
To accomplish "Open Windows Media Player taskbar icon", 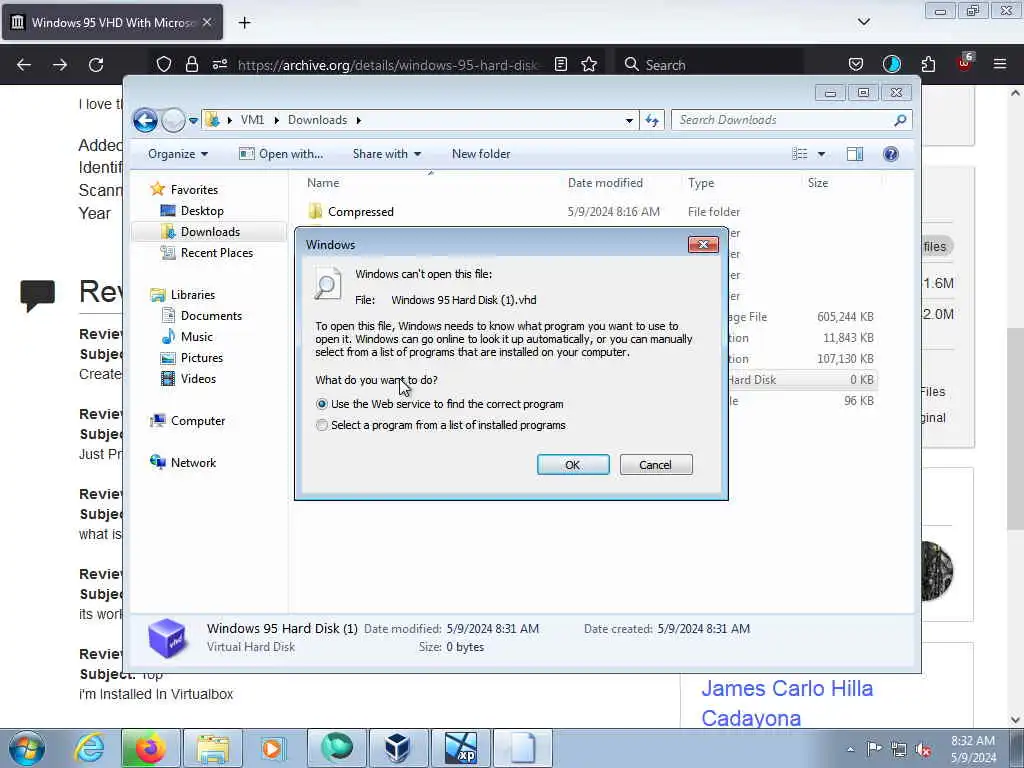I will (x=273, y=748).
